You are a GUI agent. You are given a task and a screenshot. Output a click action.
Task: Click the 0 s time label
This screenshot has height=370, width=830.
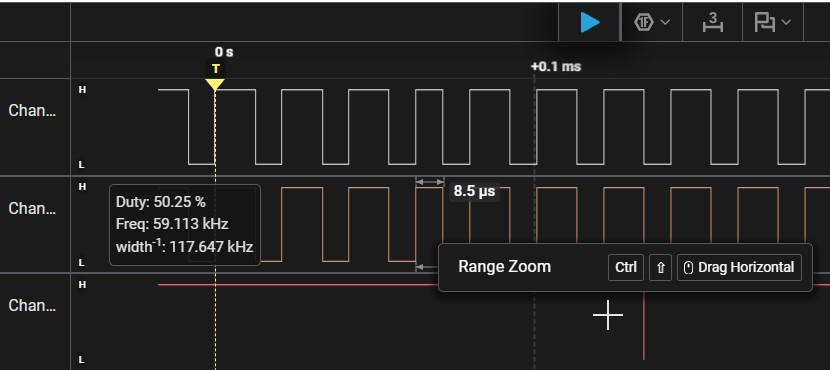click(224, 52)
